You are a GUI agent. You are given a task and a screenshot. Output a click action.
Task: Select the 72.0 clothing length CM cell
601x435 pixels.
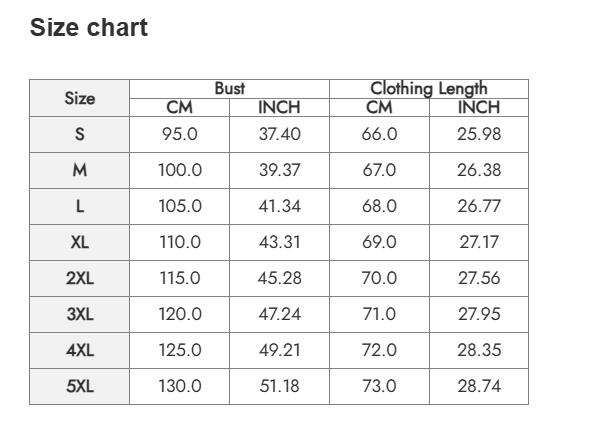point(379,350)
